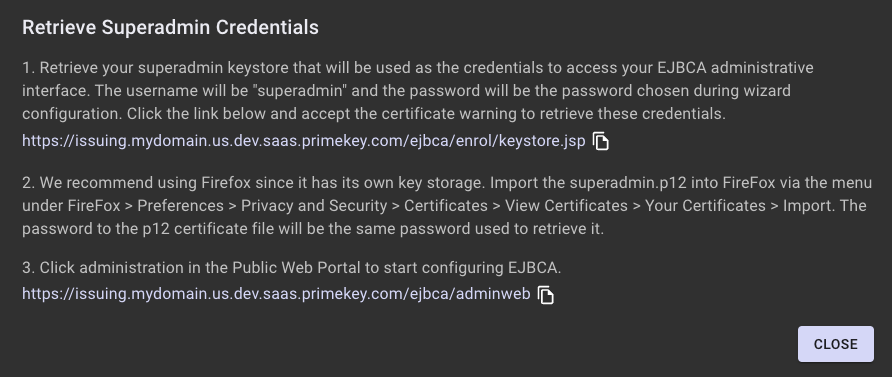
Task: Visit the EJBCA administration web URL
Action: (276, 294)
